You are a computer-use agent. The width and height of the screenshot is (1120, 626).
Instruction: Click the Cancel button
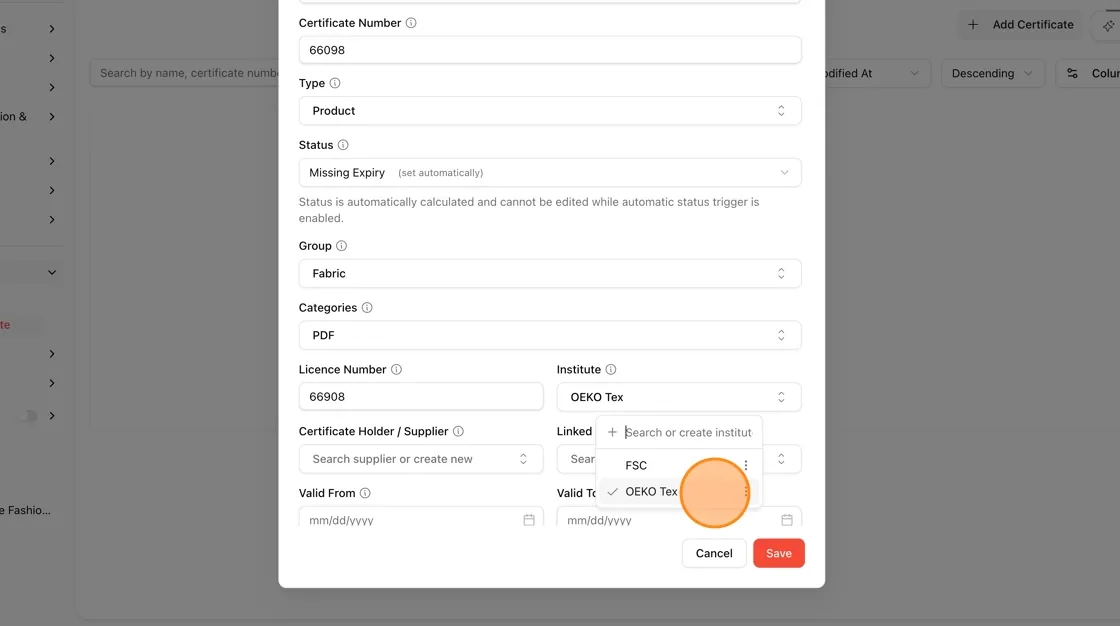[x=714, y=553]
